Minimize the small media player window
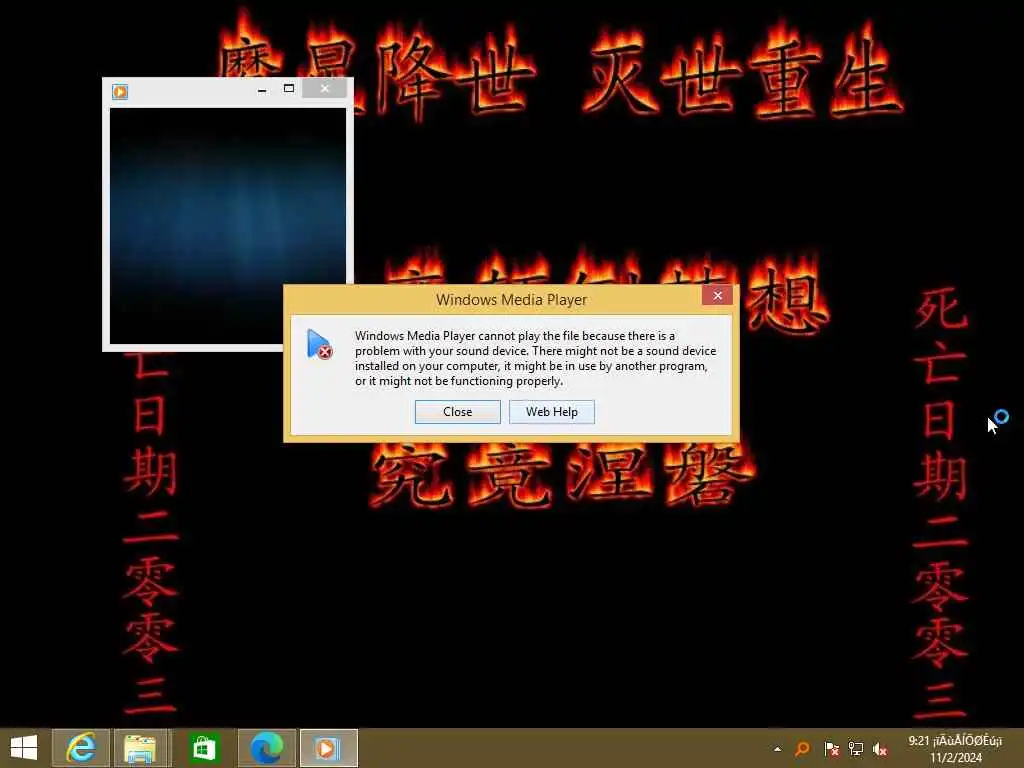1024x768 pixels. 263,89
